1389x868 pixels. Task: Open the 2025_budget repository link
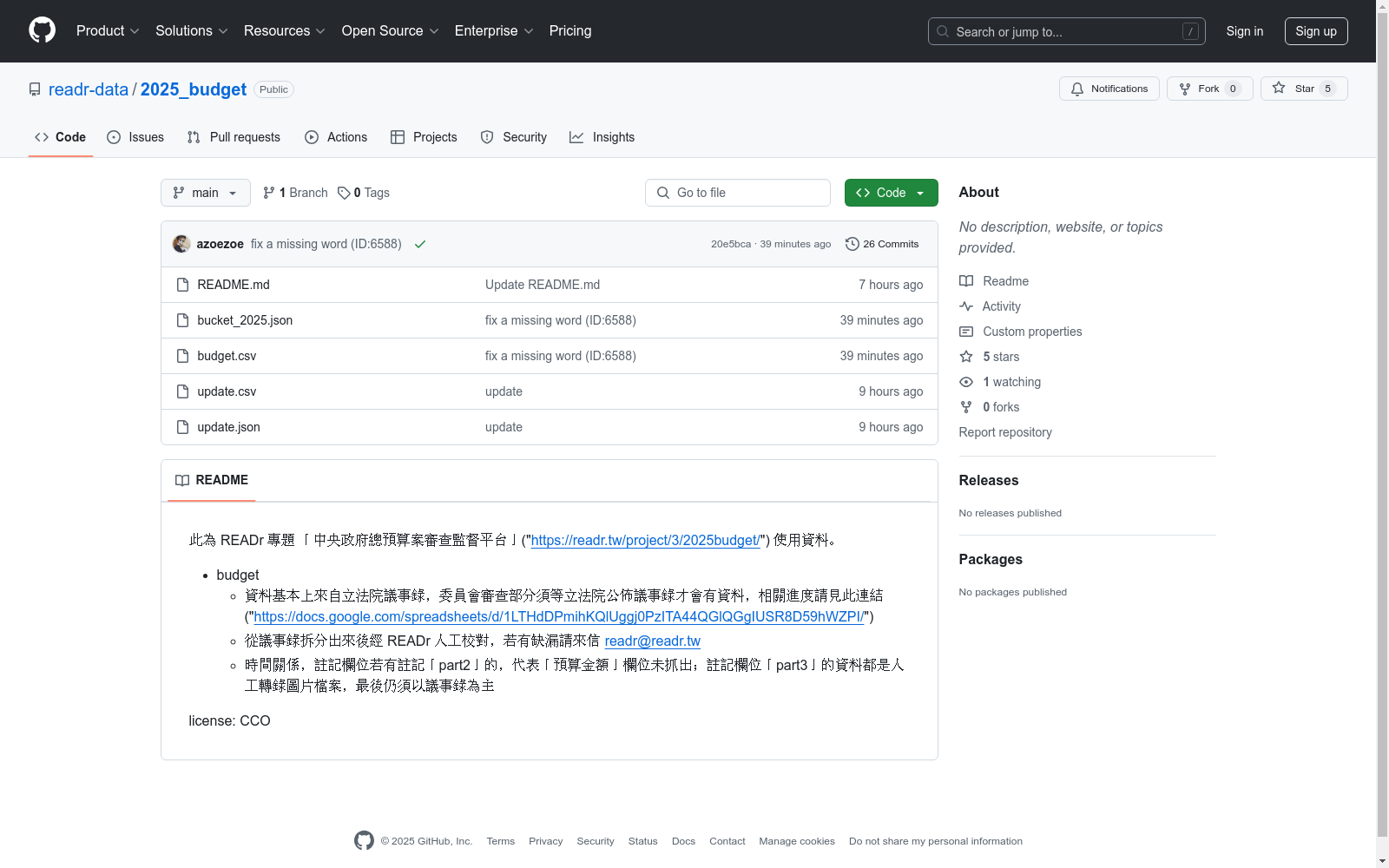[194, 89]
